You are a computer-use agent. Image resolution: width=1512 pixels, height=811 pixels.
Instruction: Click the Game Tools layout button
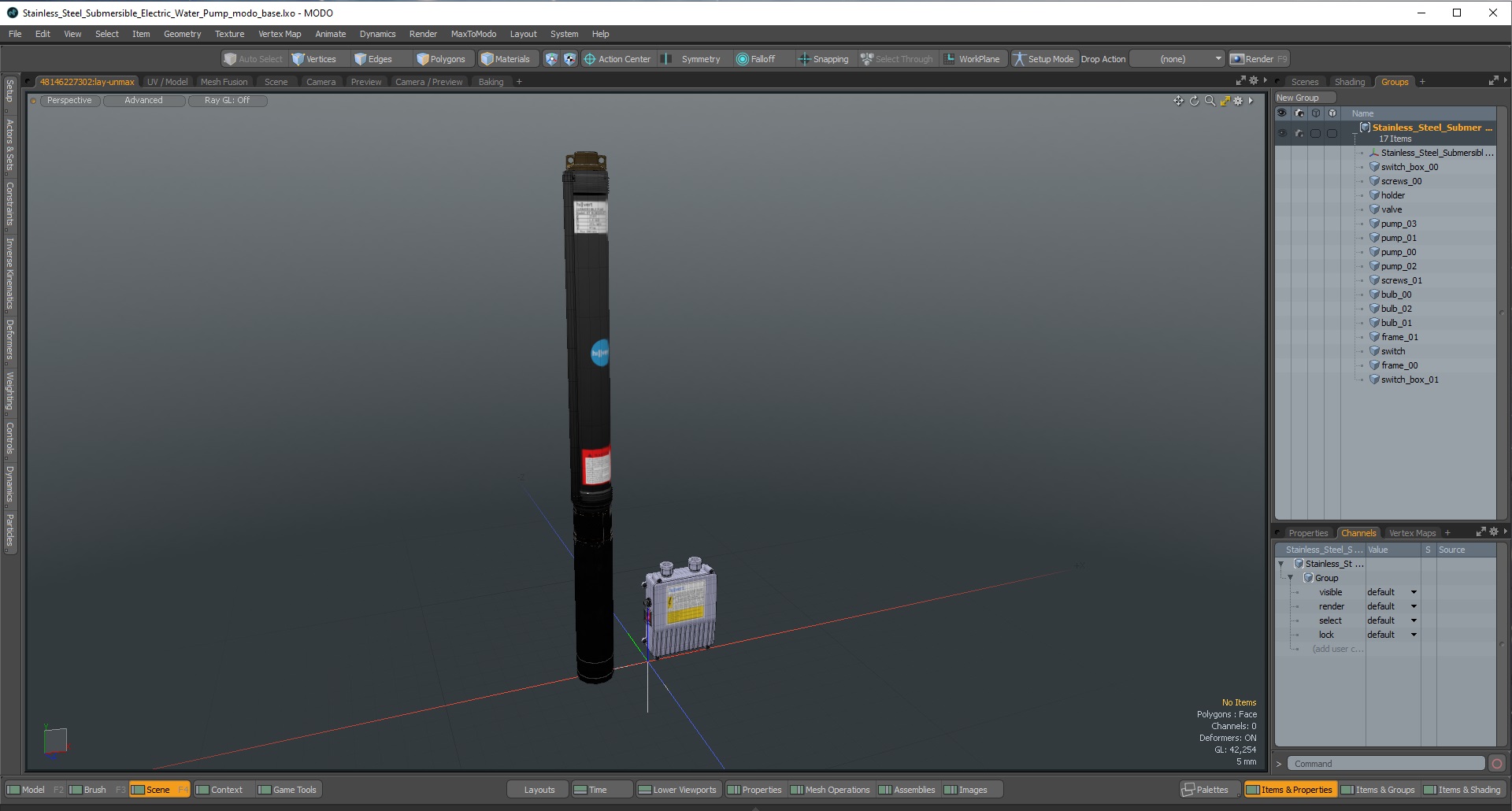(287, 790)
